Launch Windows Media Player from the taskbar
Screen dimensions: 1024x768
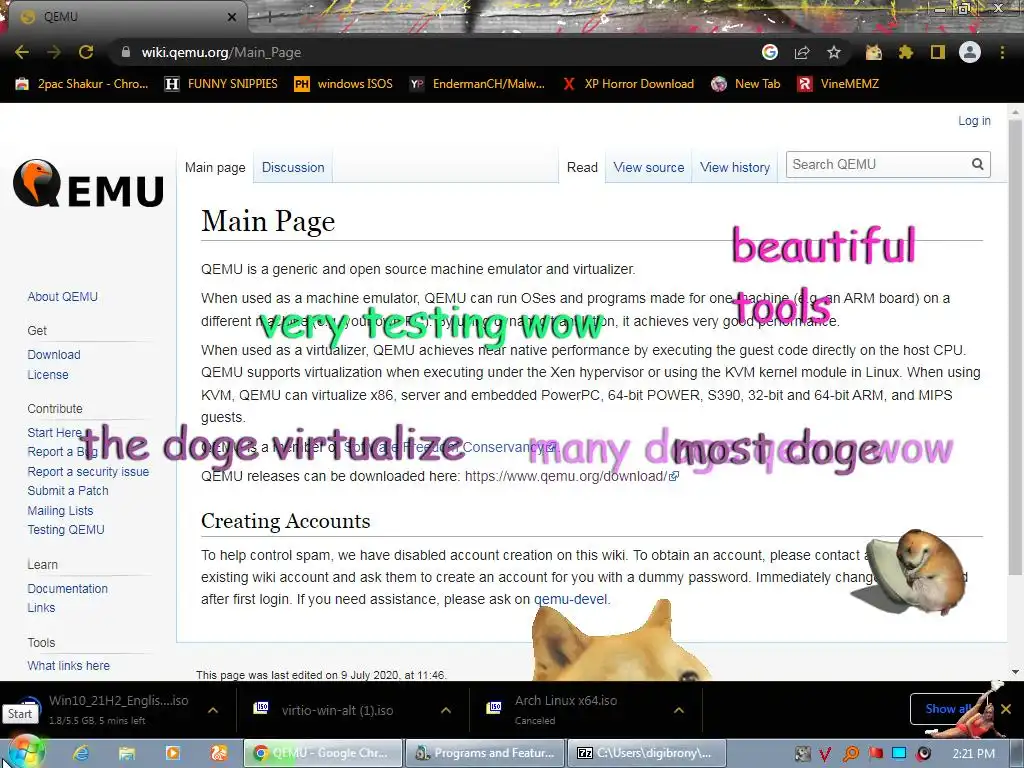pos(172,753)
